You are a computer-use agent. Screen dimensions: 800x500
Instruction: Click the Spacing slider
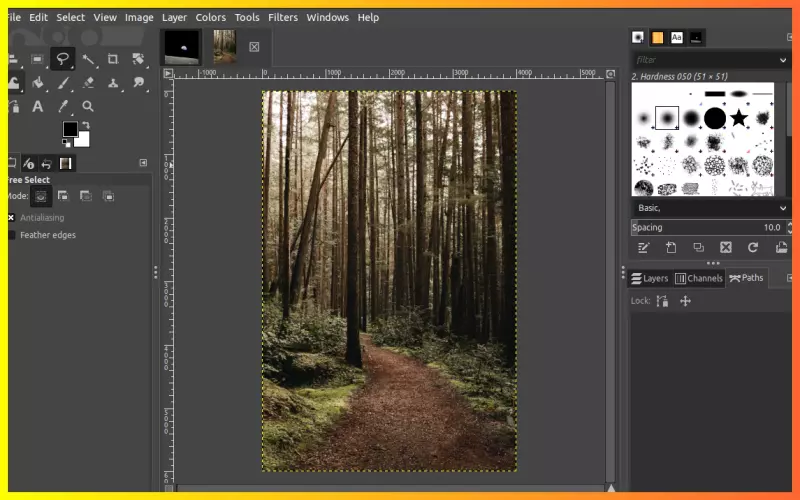(x=708, y=228)
